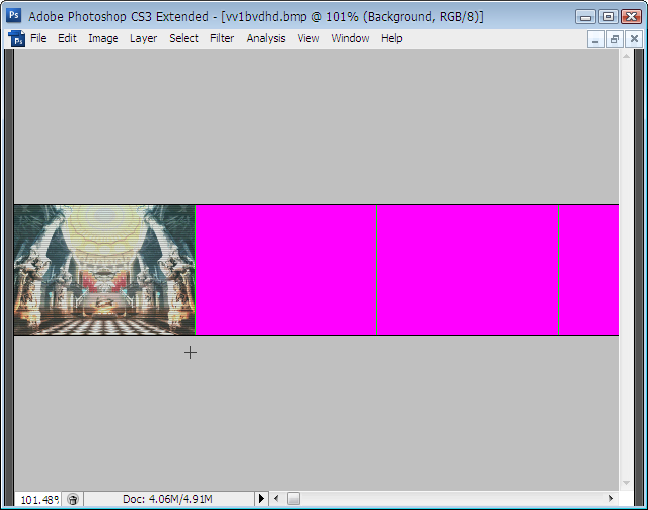648x510 pixels.
Task: Maximize the Photoshop application window
Action: tap(608, 17)
